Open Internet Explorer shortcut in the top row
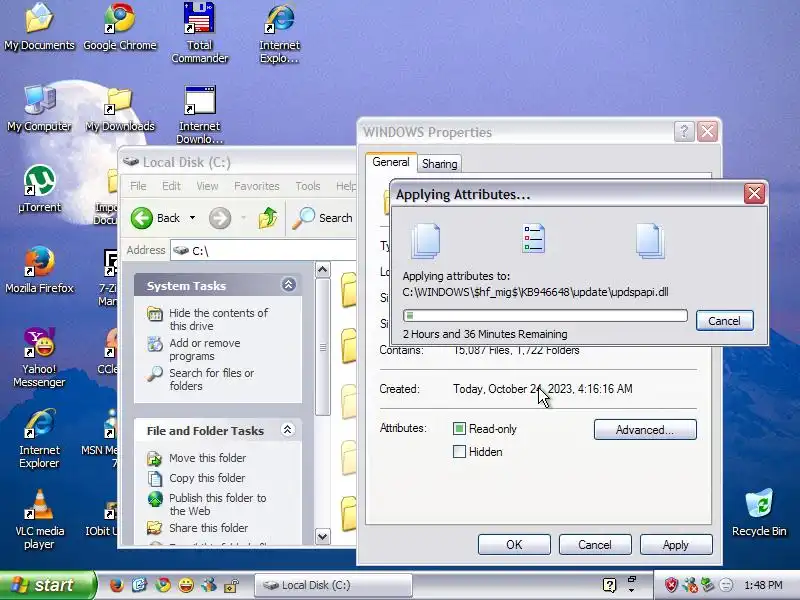Viewport: 800px width, 600px height. coord(280,33)
